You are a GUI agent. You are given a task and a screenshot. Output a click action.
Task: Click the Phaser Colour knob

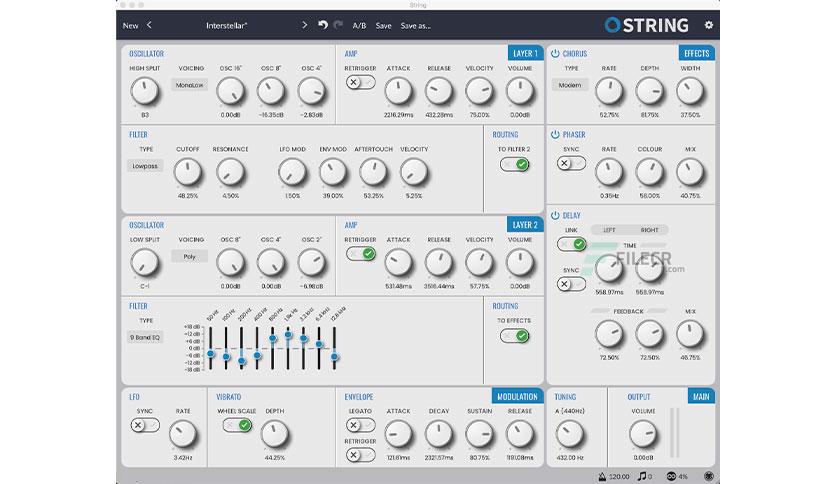[649, 172]
